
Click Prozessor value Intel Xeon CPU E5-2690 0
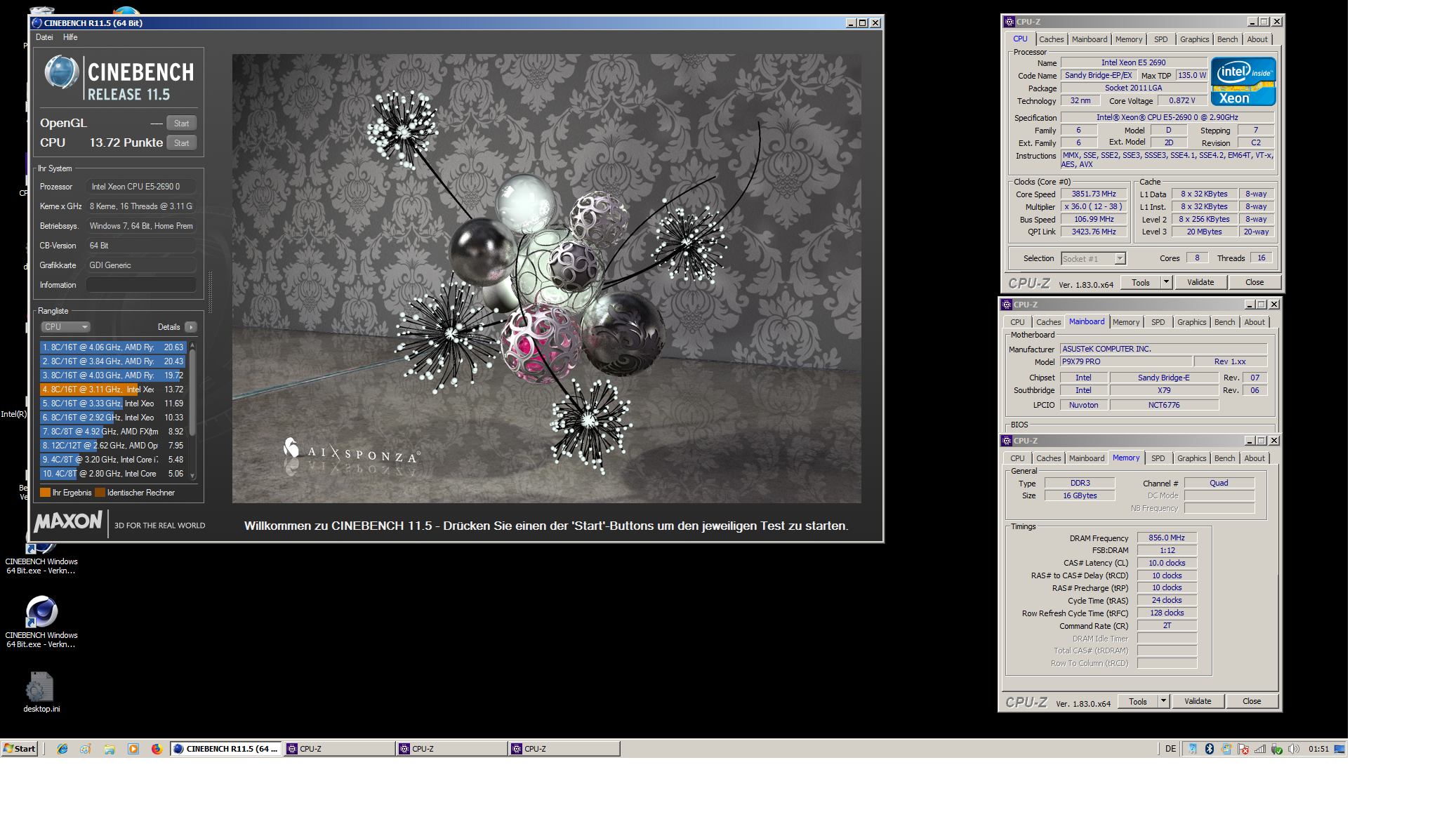click(141, 187)
